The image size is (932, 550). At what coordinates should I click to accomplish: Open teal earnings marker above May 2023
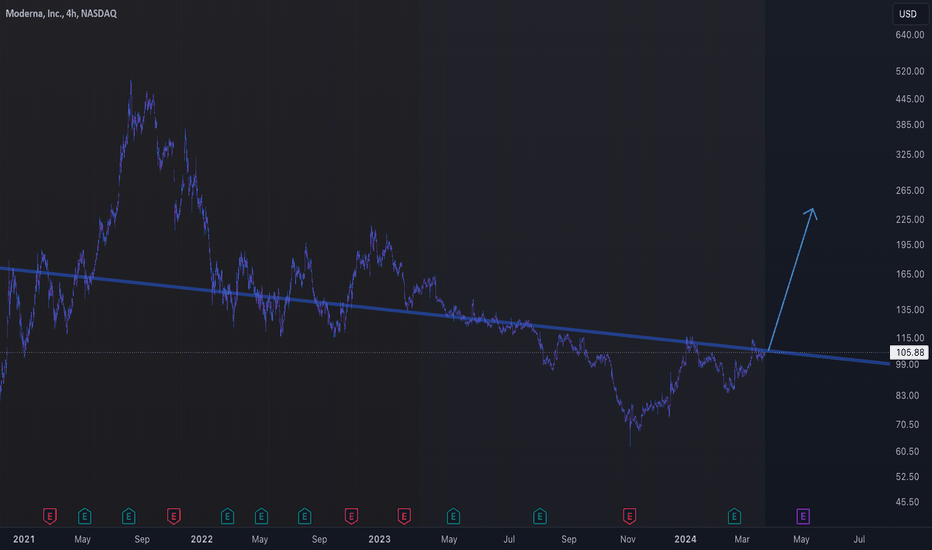pyautogui.click(x=453, y=516)
